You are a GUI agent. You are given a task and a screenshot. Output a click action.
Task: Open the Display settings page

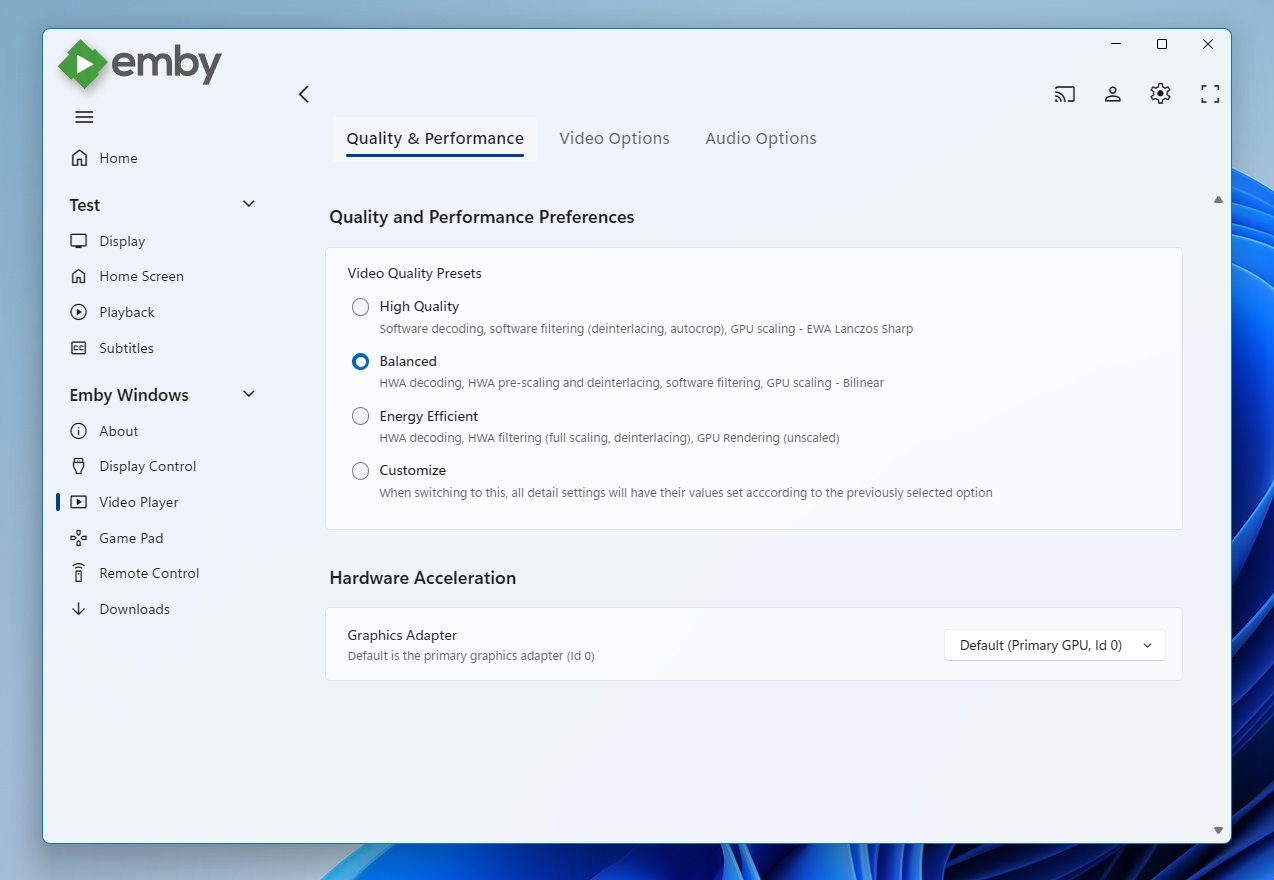[x=122, y=241]
